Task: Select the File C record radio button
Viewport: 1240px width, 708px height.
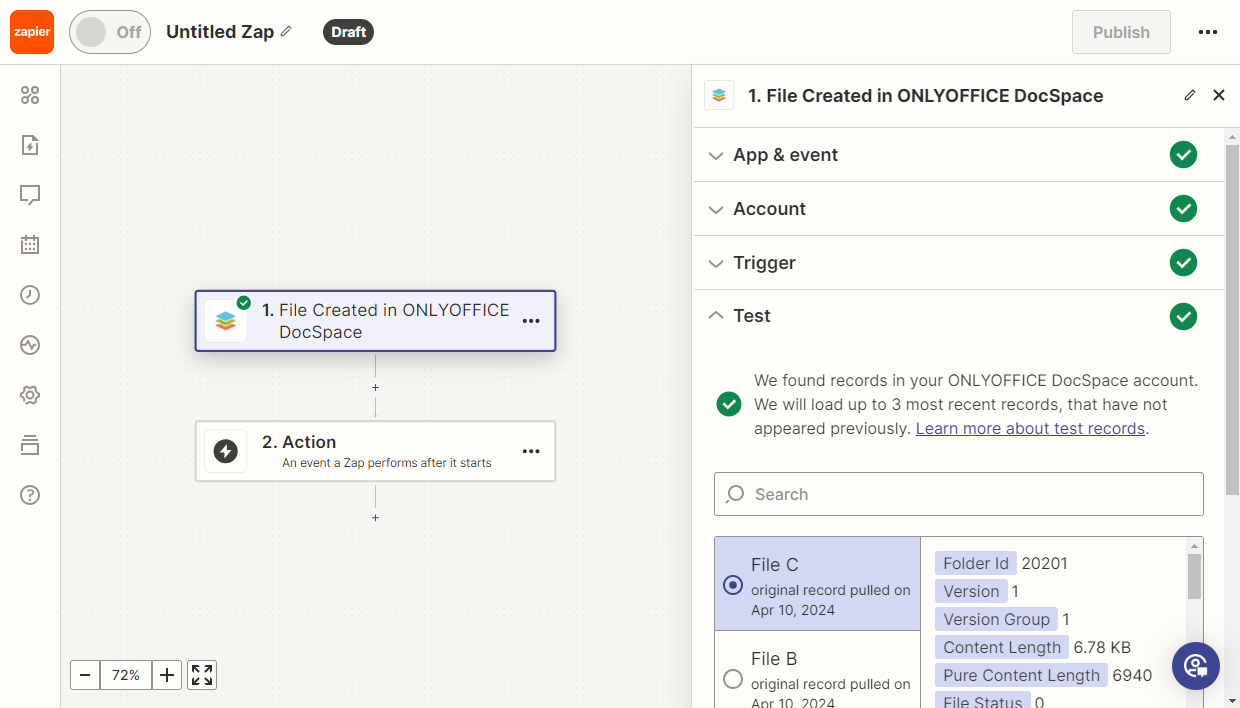Action: point(733,585)
